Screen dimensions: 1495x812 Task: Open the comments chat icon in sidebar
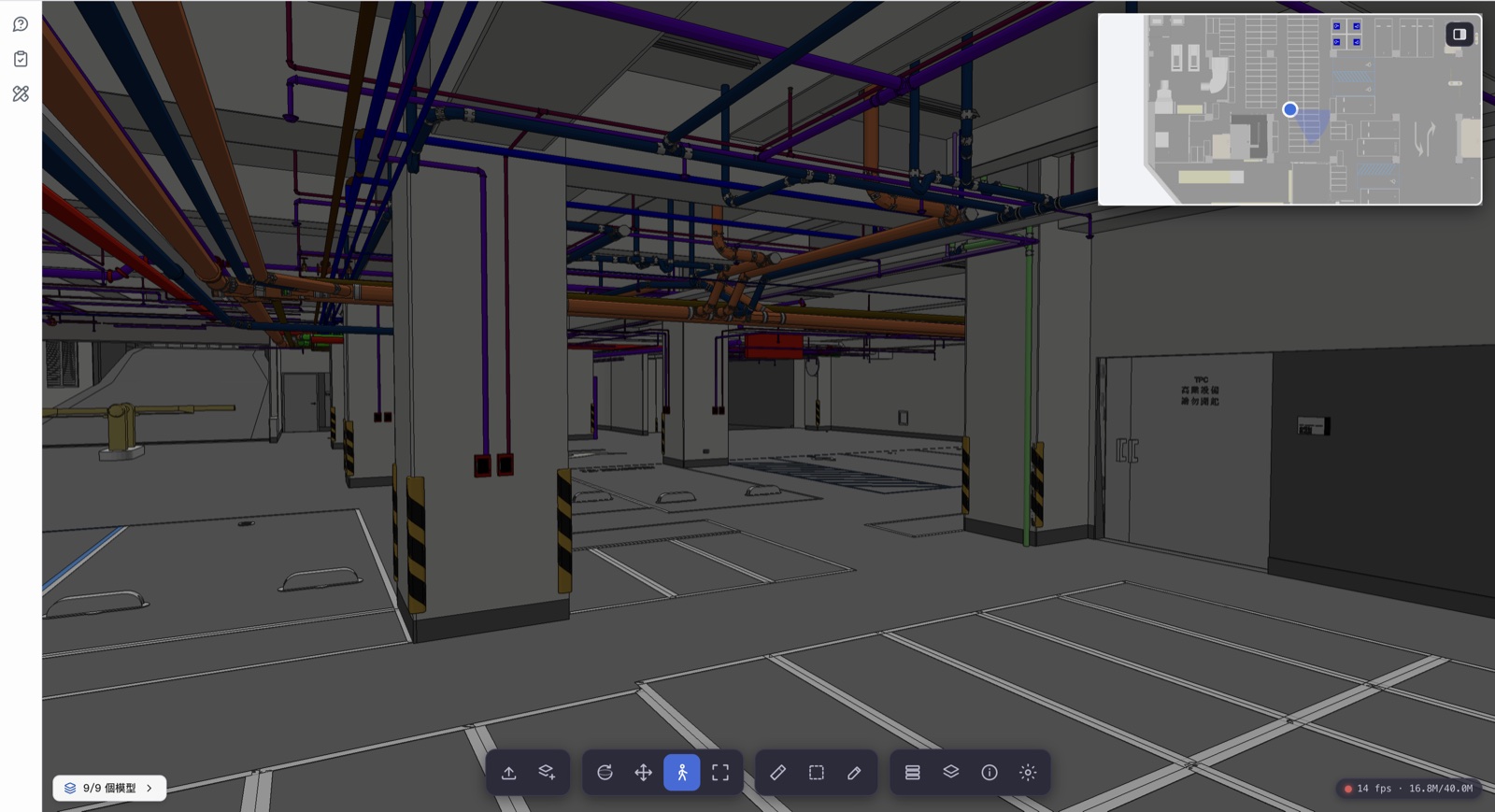[21, 24]
